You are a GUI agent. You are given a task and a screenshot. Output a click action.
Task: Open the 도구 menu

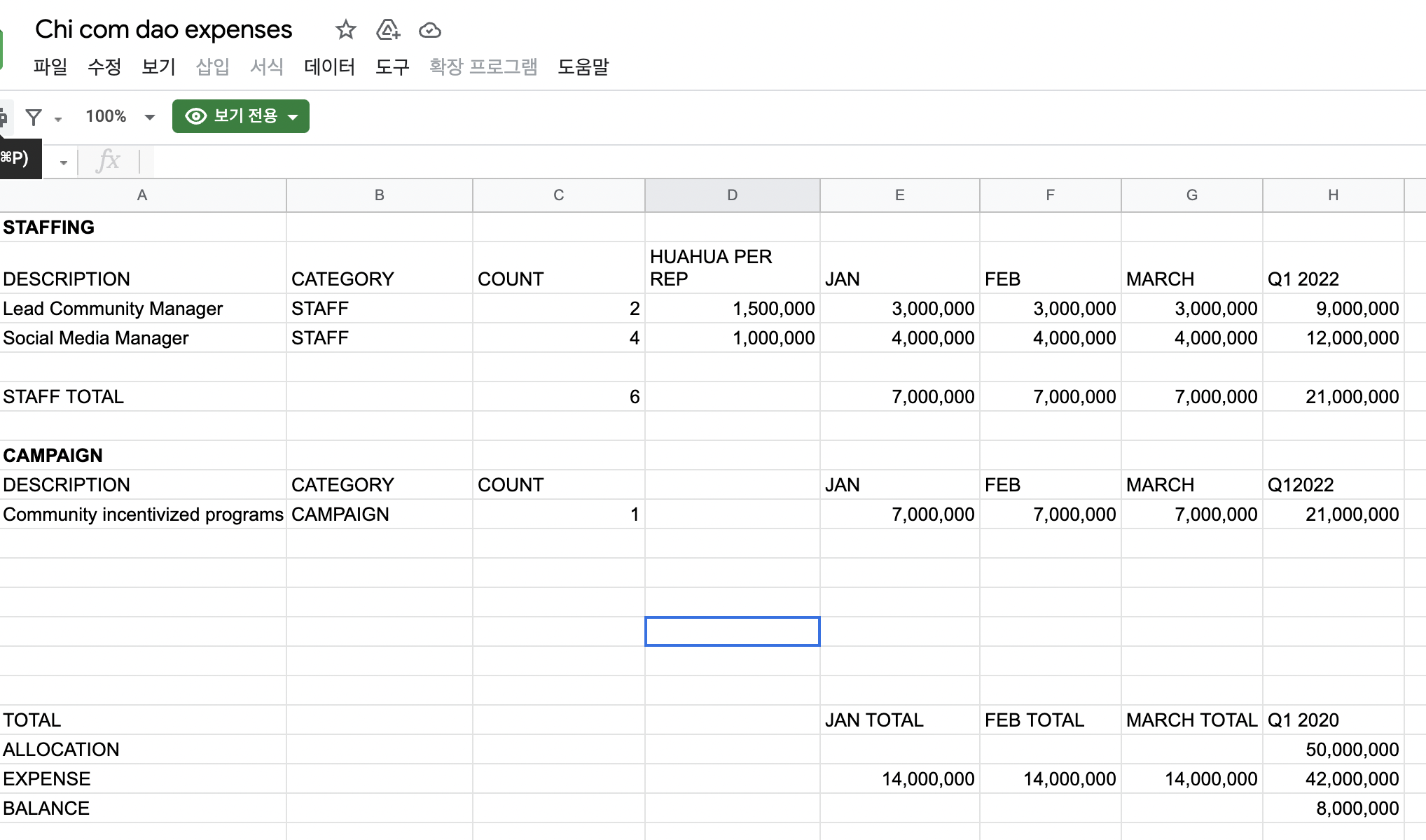click(x=392, y=67)
